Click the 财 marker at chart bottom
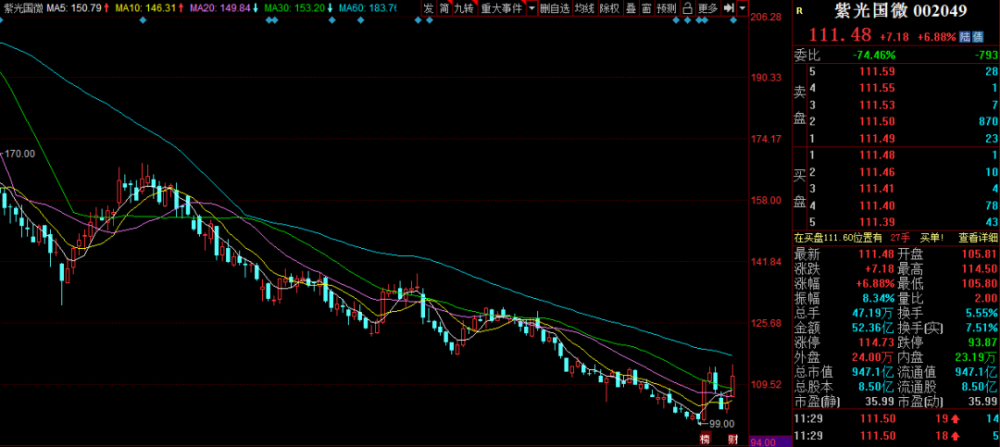This screenshot has height=447, width=1000. 733,439
